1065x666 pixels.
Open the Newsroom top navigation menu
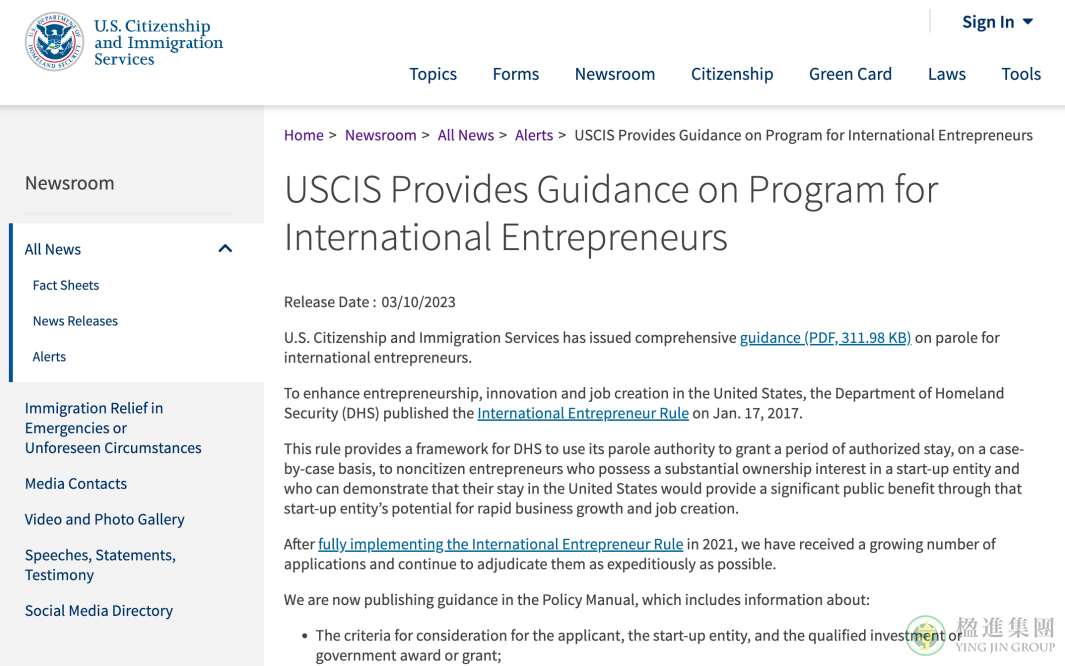click(x=615, y=74)
